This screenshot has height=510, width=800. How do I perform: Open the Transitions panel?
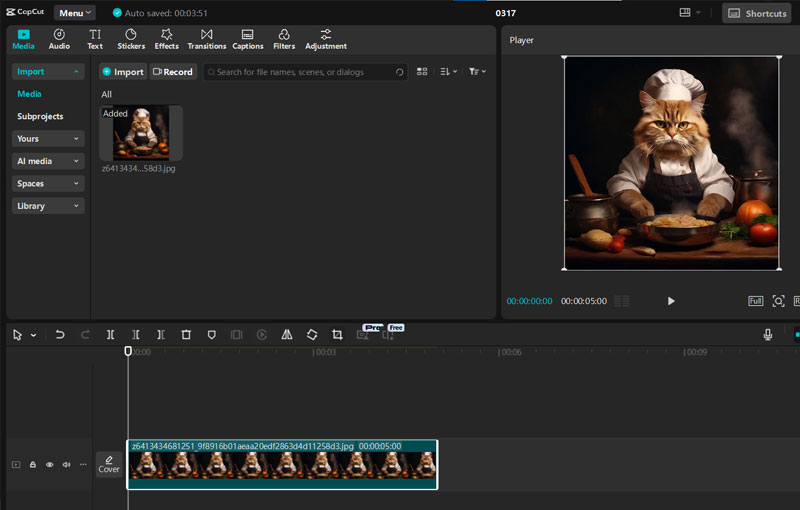[207, 39]
